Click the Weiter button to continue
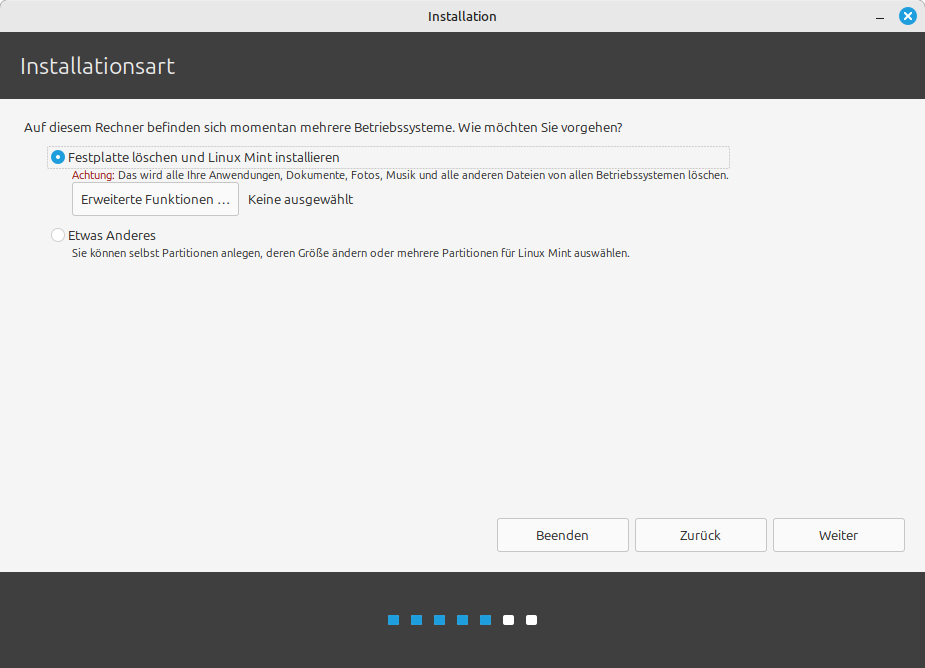The width and height of the screenshot is (925, 668). tap(838, 535)
